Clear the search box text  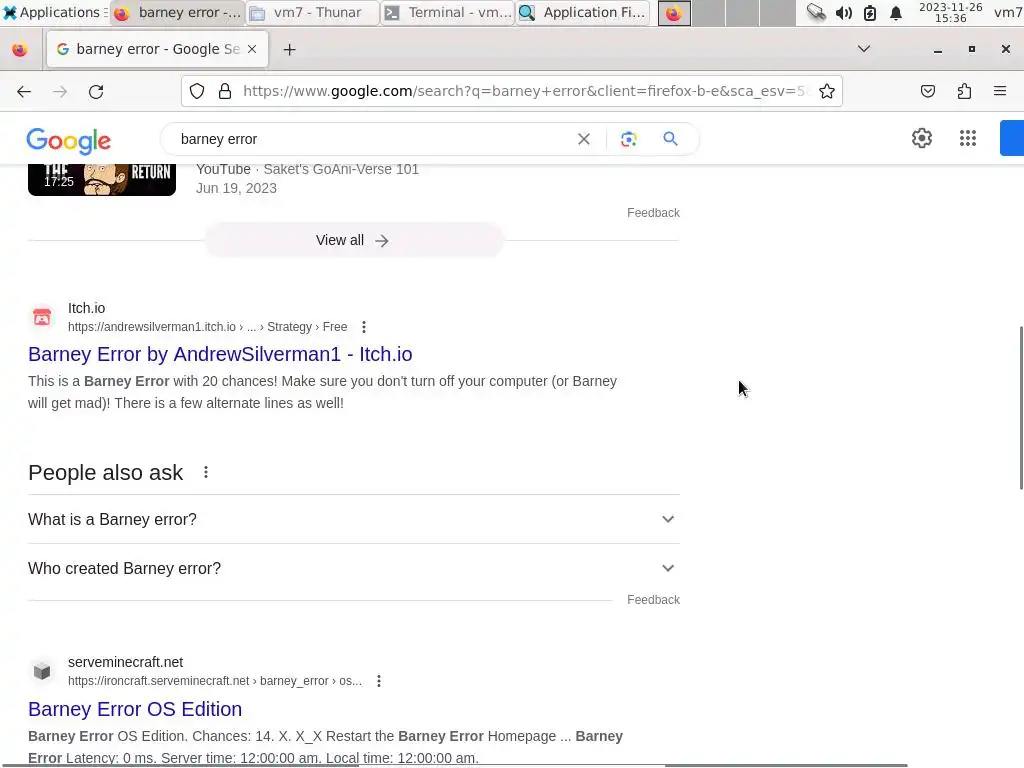[584, 139]
